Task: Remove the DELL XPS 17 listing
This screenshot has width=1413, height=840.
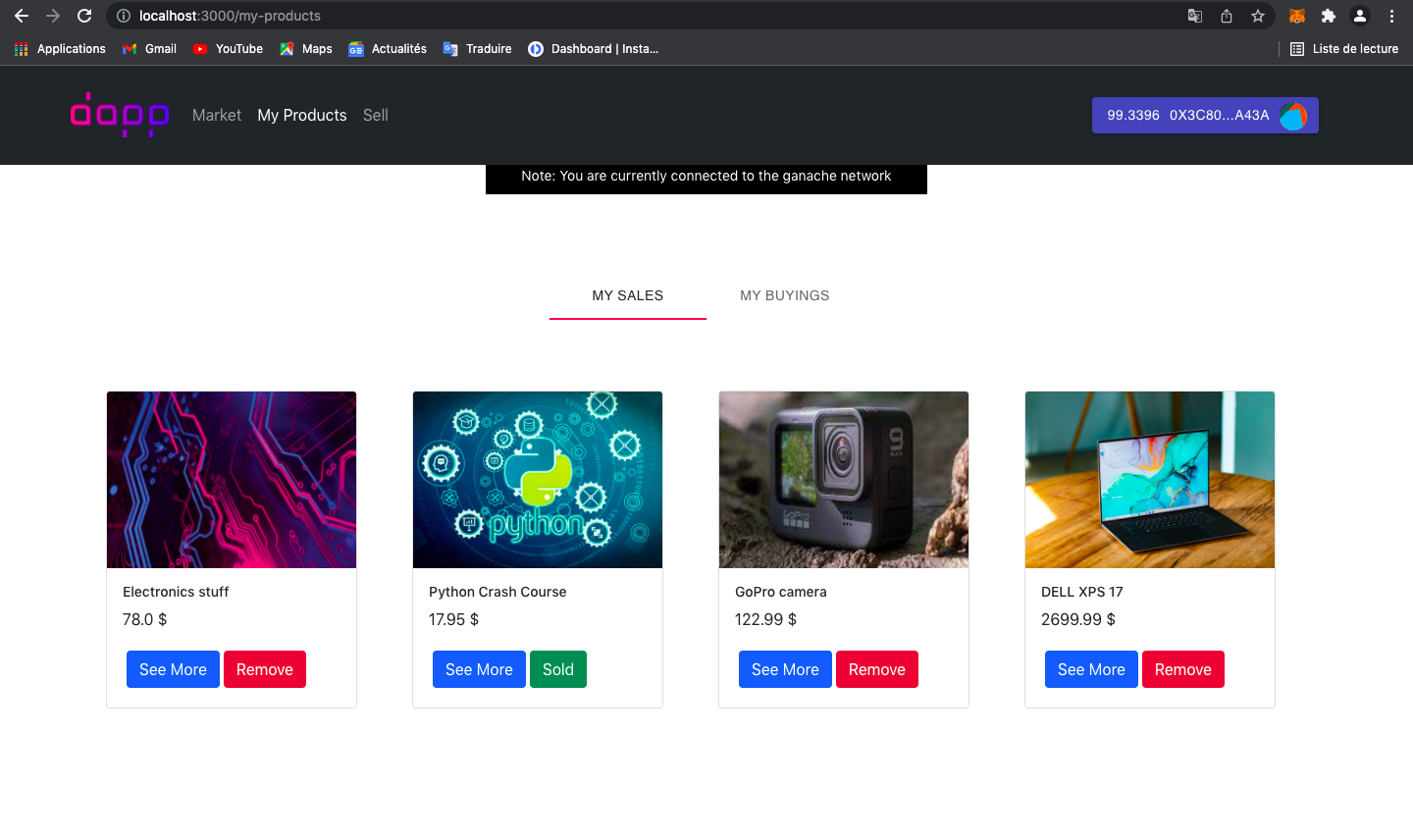Action: [1182, 669]
